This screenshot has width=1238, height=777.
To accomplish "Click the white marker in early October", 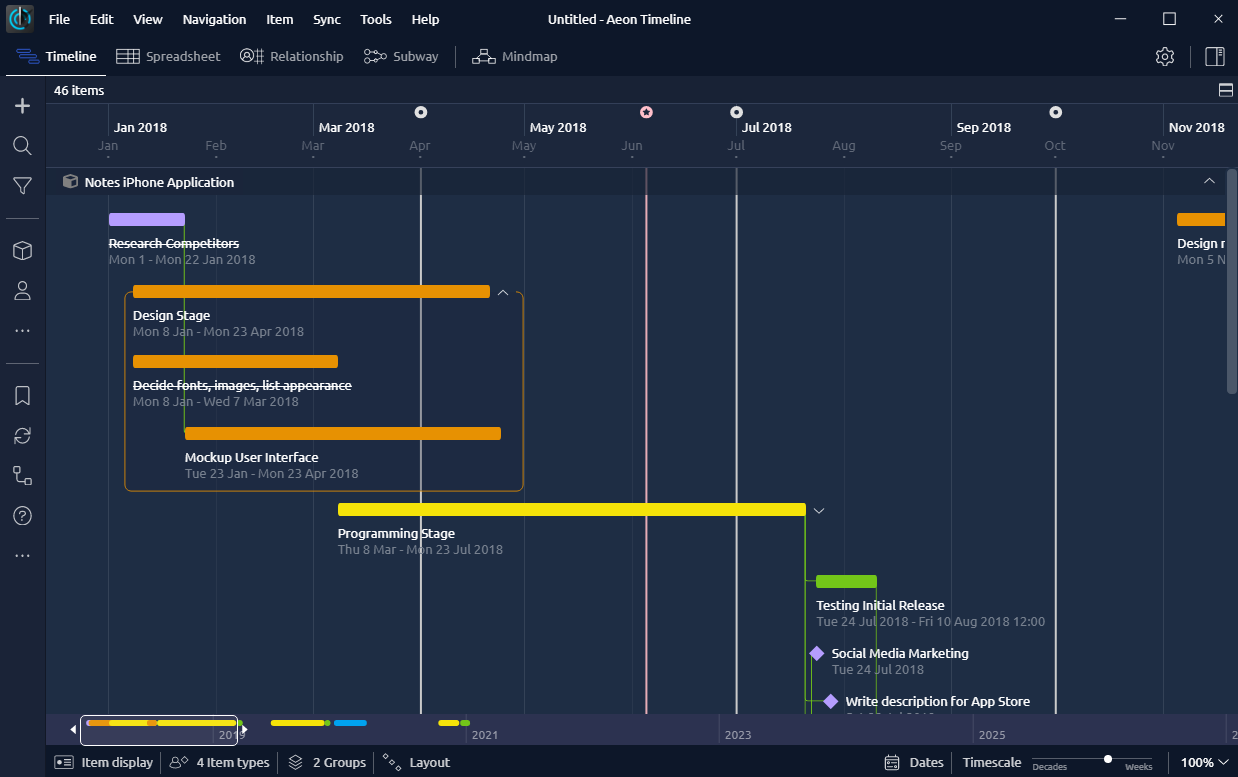I will point(1056,112).
